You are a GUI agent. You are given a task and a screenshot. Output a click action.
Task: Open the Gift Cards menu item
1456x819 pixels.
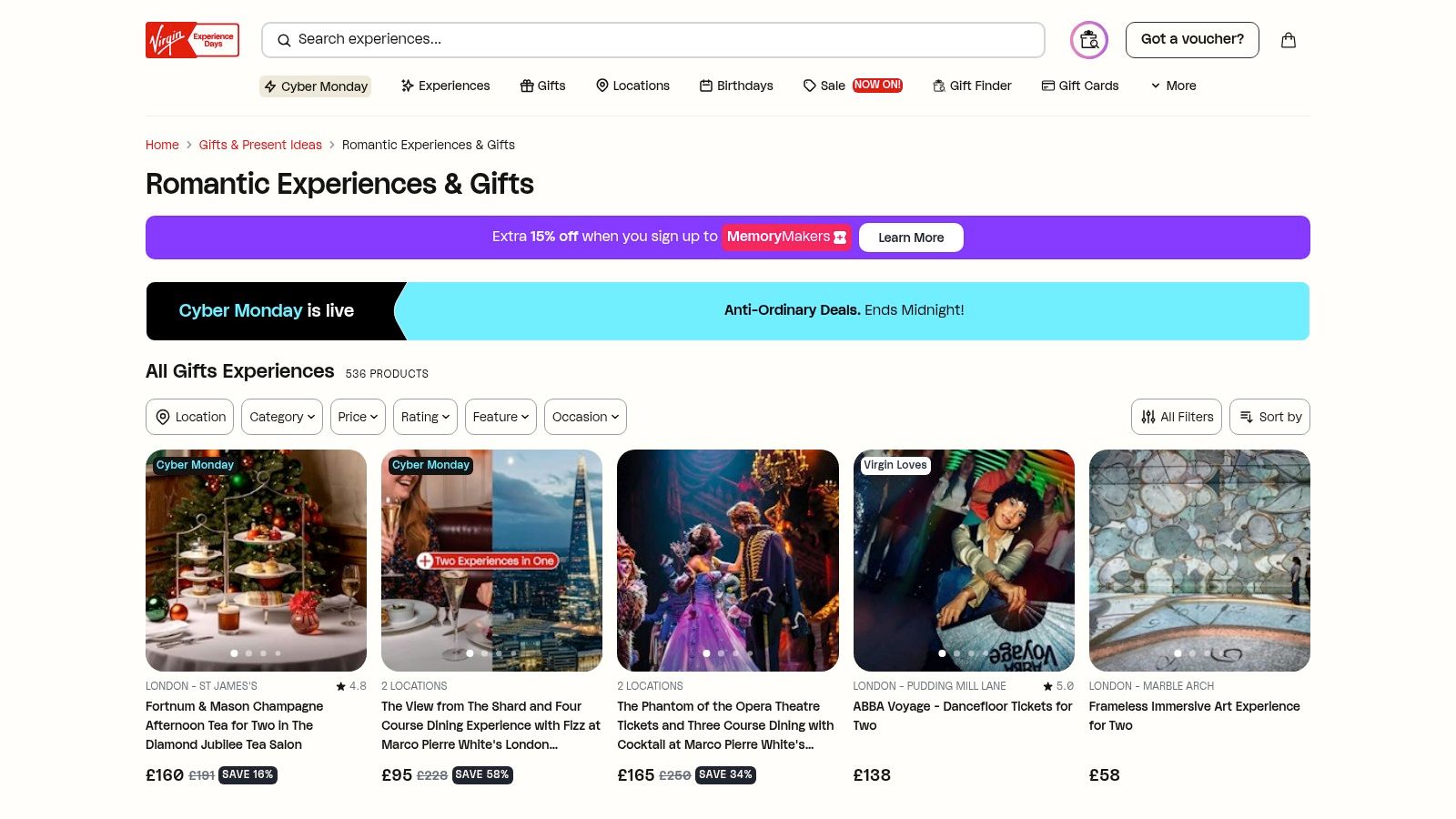pyautogui.click(x=1080, y=86)
